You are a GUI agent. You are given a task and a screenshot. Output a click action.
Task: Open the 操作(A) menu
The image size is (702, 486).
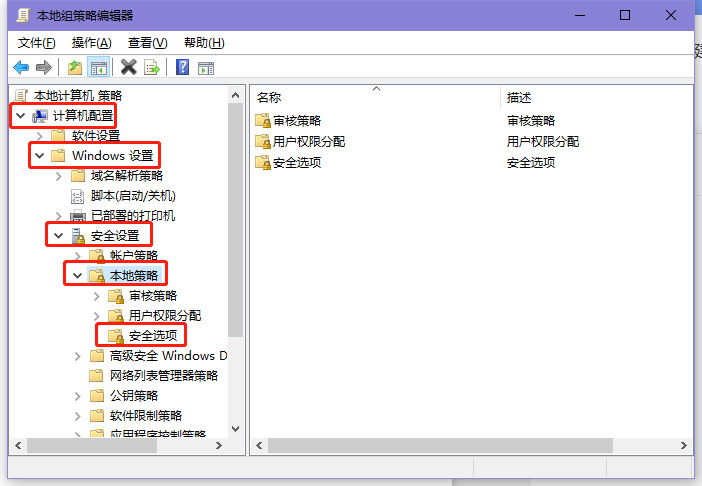(91, 43)
